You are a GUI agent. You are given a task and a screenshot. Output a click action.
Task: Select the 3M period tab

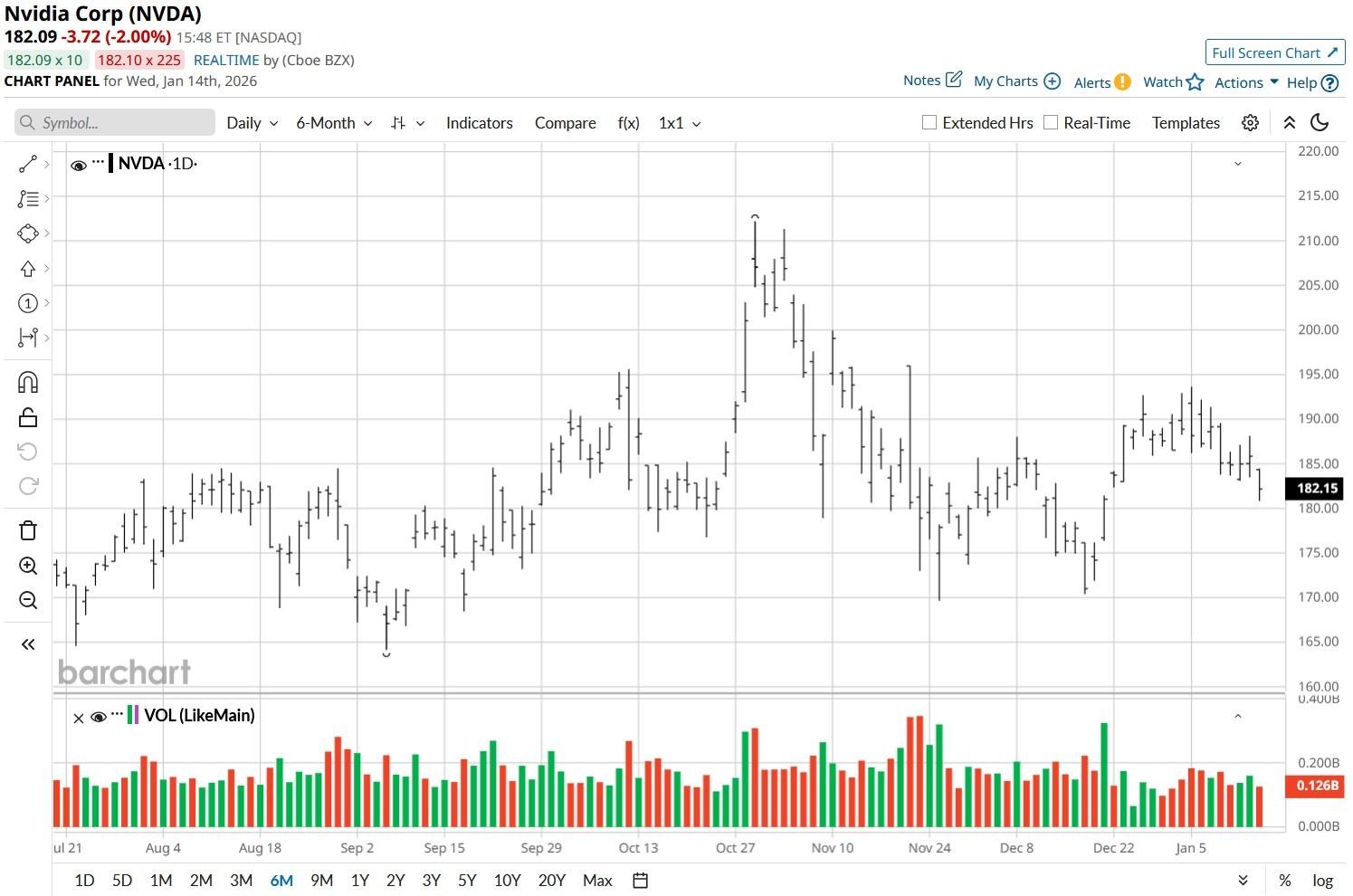tap(241, 881)
